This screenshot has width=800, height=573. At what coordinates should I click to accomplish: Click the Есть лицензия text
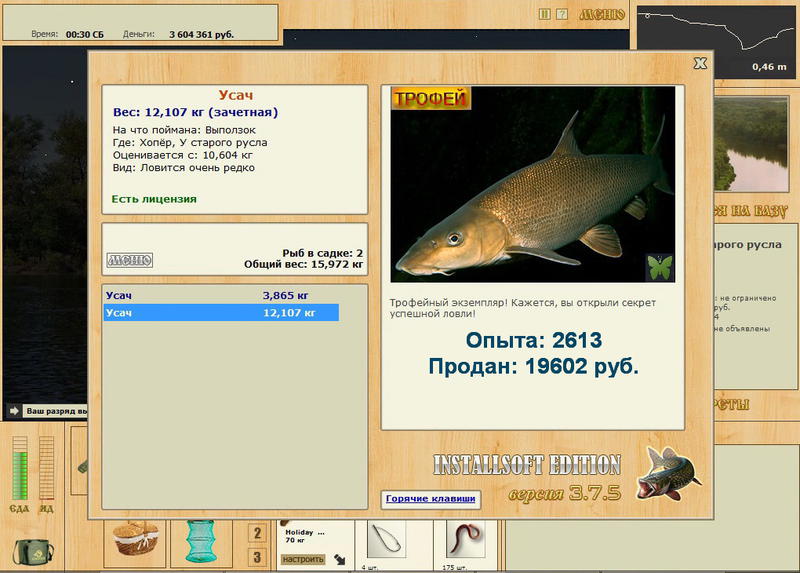pyautogui.click(x=154, y=199)
